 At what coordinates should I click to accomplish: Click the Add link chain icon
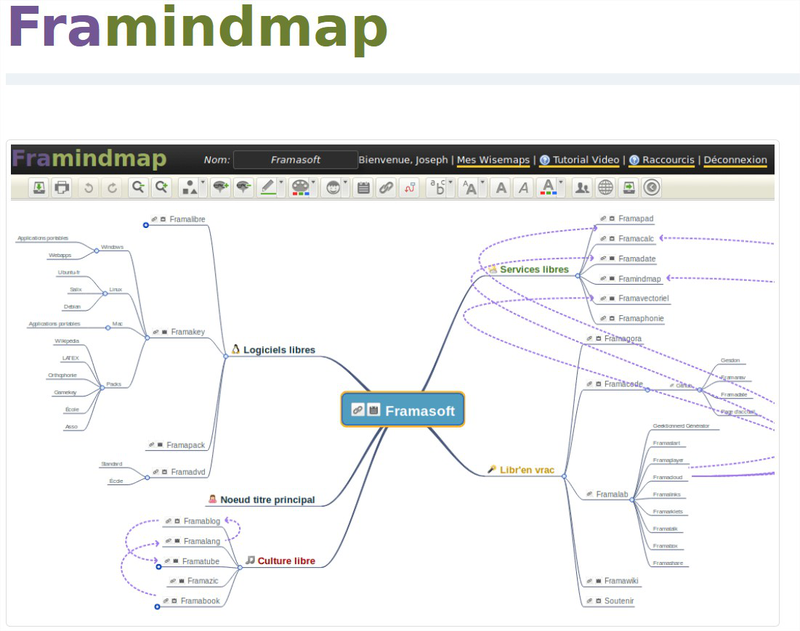(x=386, y=187)
